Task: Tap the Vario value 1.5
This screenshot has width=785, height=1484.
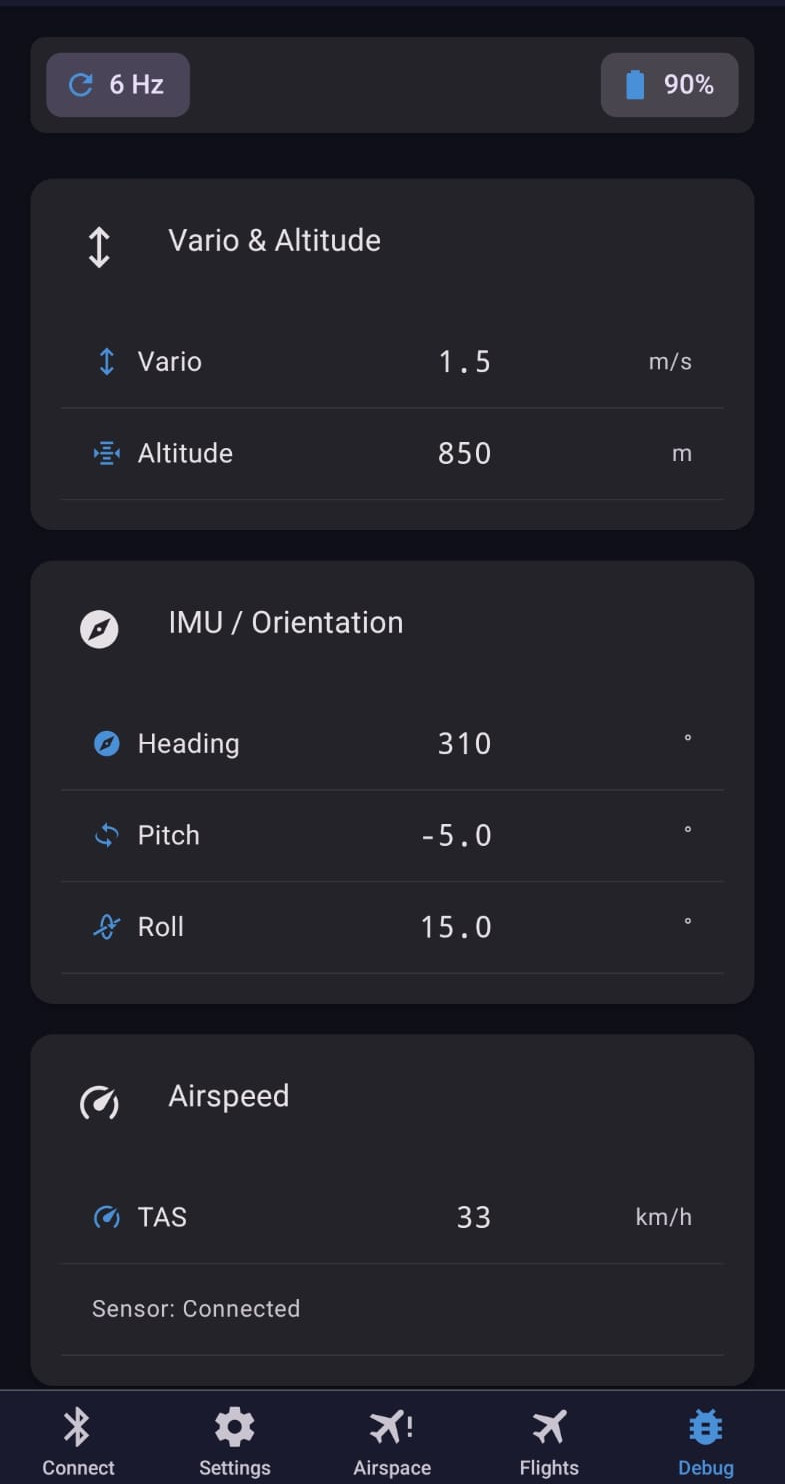Action: 465,362
